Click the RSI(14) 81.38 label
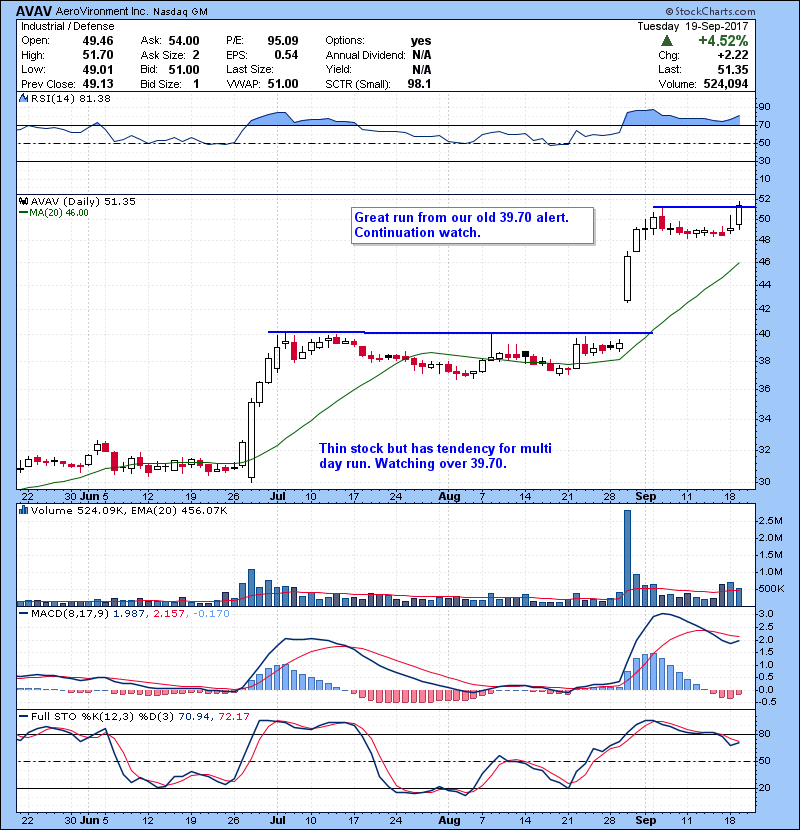The width and height of the screenshot is (800, 830). (x=71, y=98)
